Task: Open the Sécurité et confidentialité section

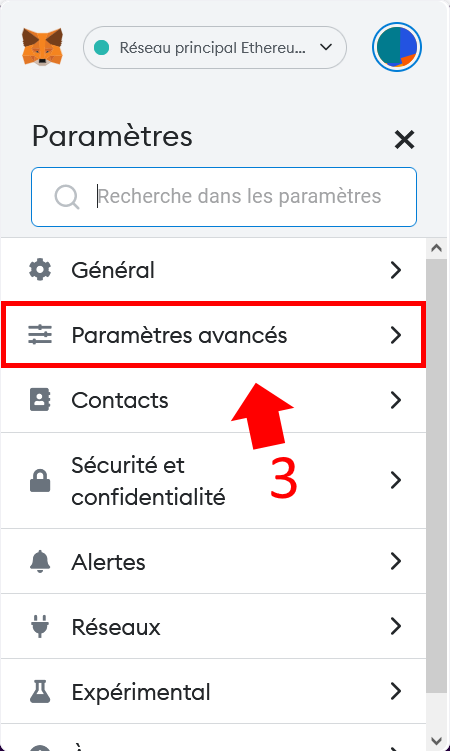Action: click(x=213, y=480)
